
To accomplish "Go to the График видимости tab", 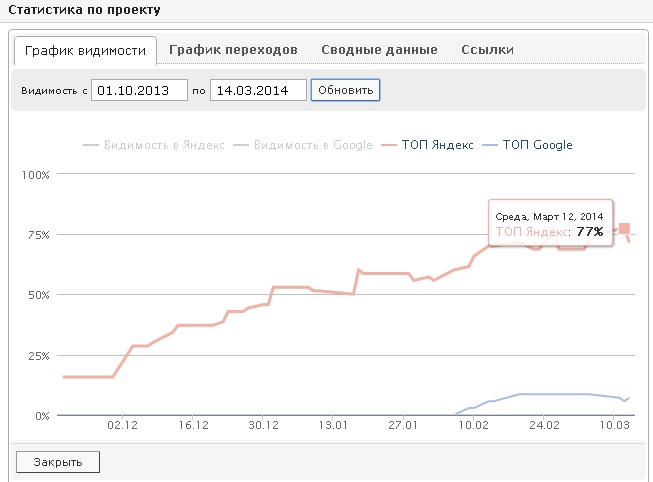I will click(85, 51).
